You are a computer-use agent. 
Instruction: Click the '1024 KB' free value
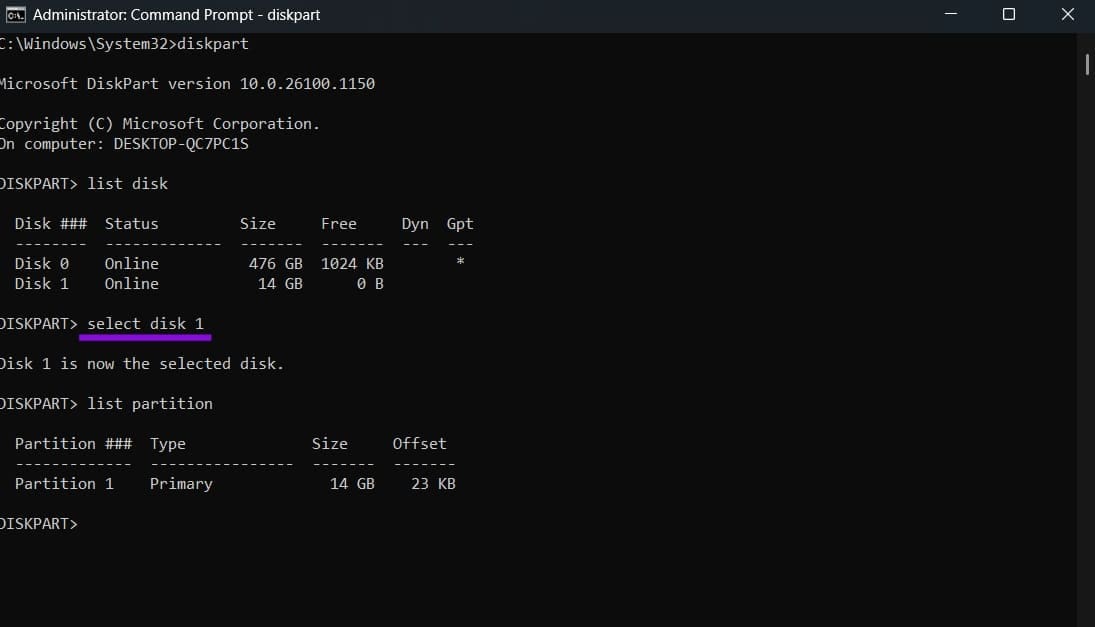click(352, 264)
